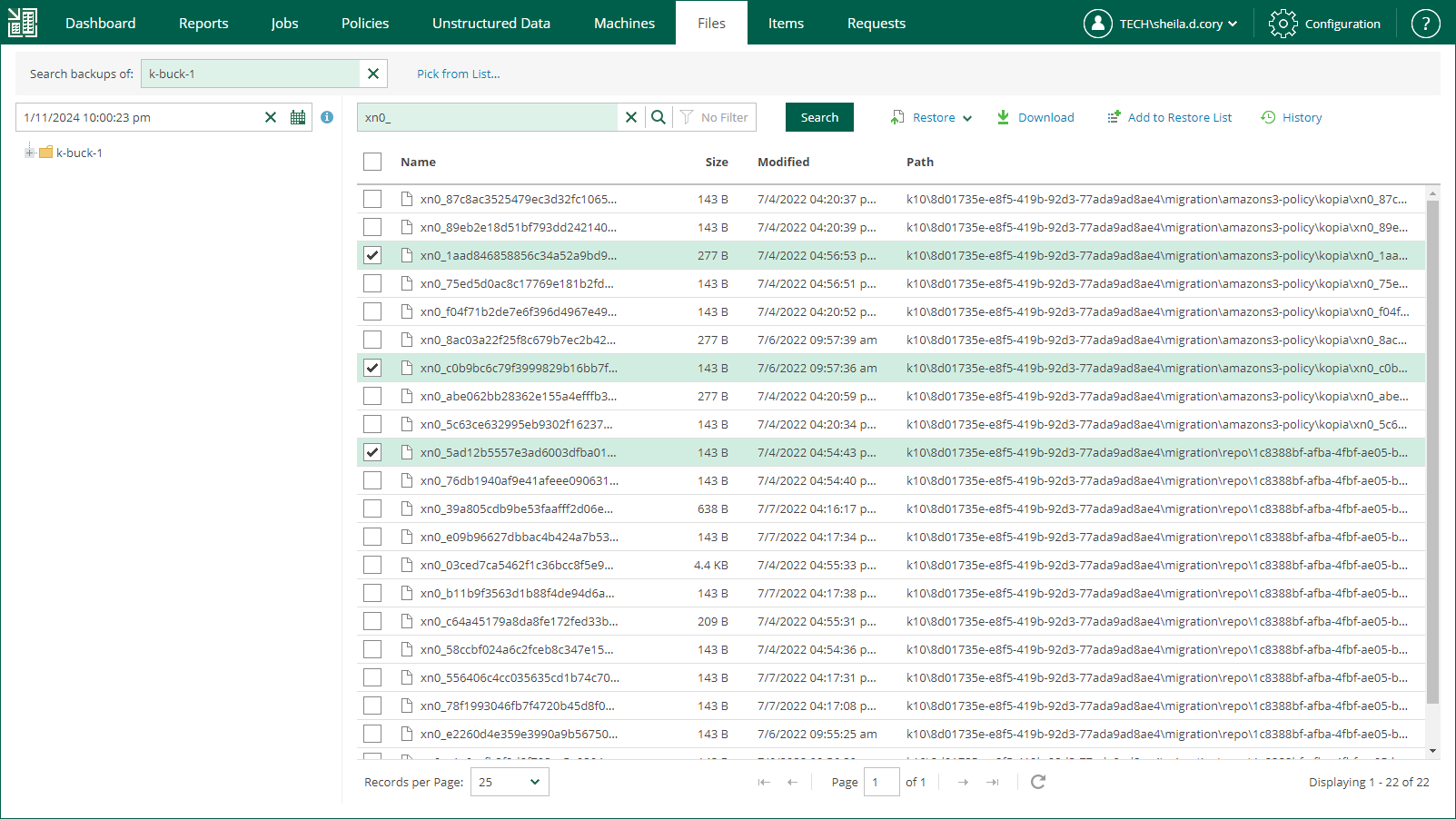Open History for selected files
Viewport: 1456px width, 819px height.
click(1292, 117)
